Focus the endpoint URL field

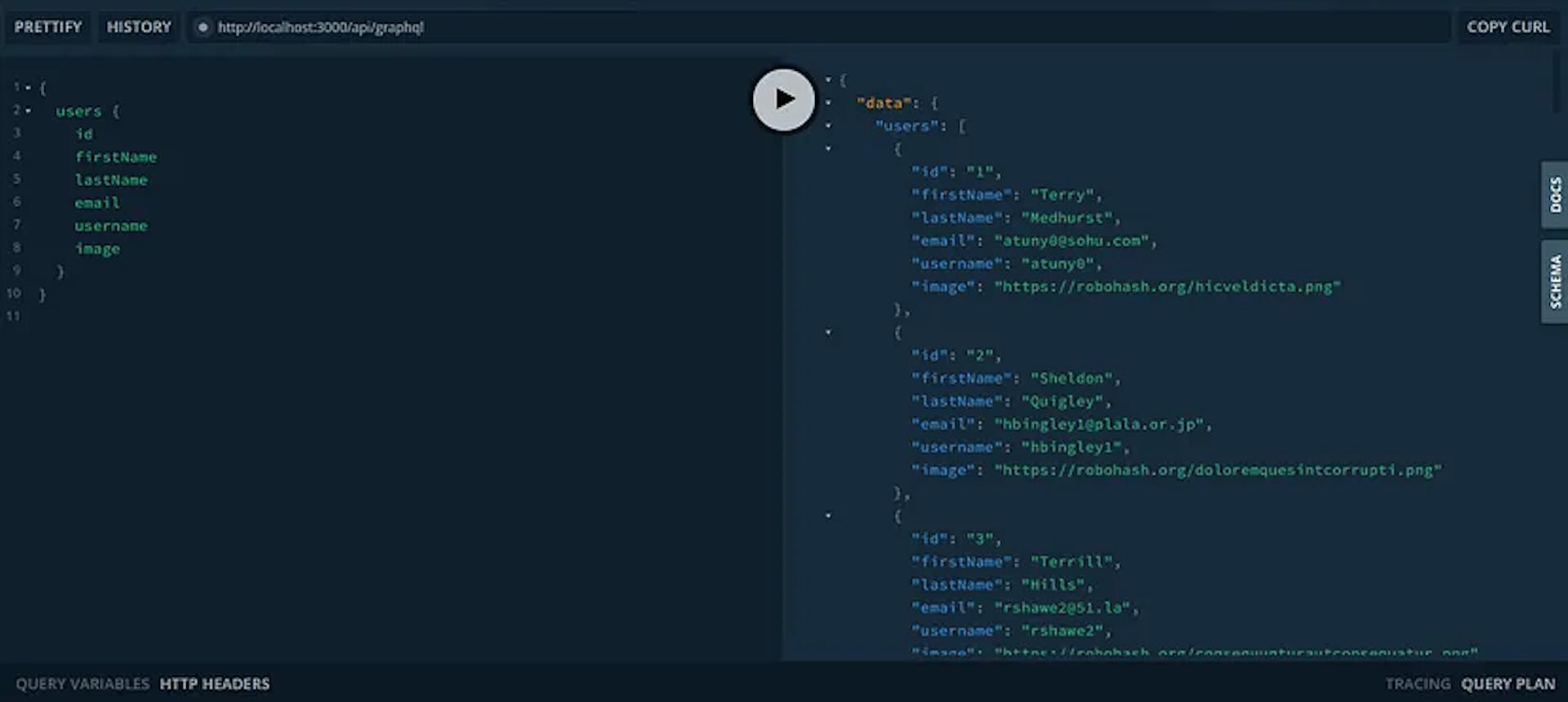(x=819, y=27)
